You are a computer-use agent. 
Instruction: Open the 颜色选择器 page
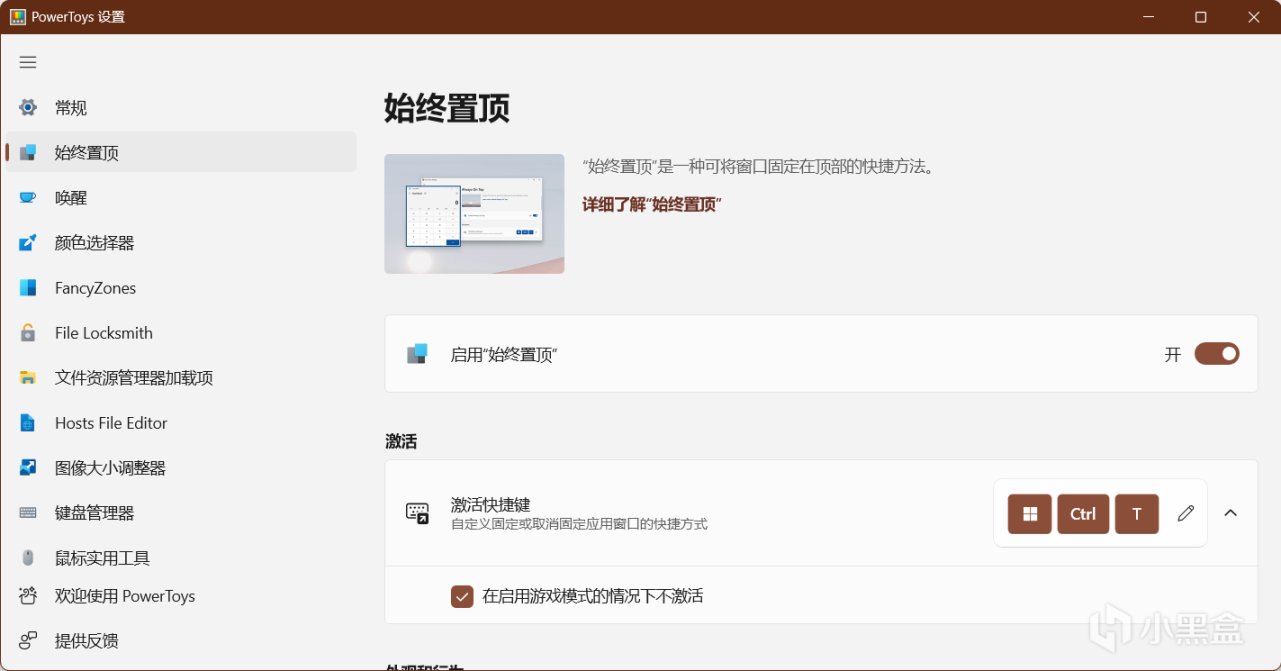pos(181,243)
